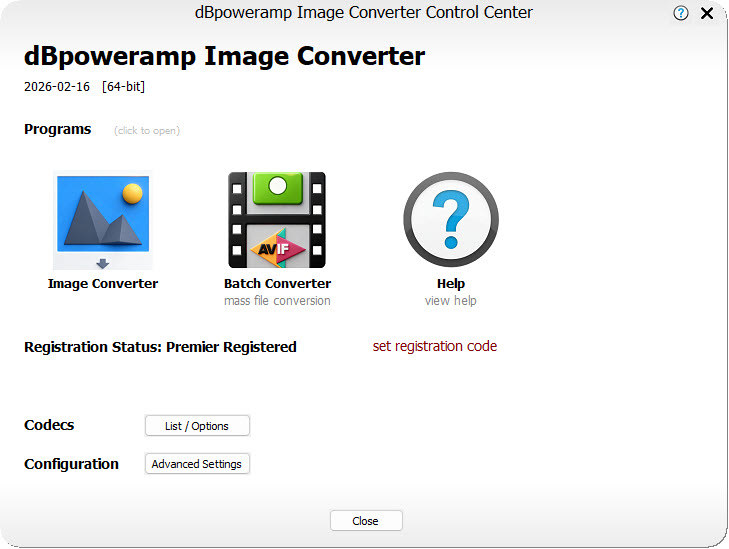Image resolution: width=729 pixels, height=549 pixels.
Task: Click the "Registration Status: Premier Registered" text
Action: [160, 348]
